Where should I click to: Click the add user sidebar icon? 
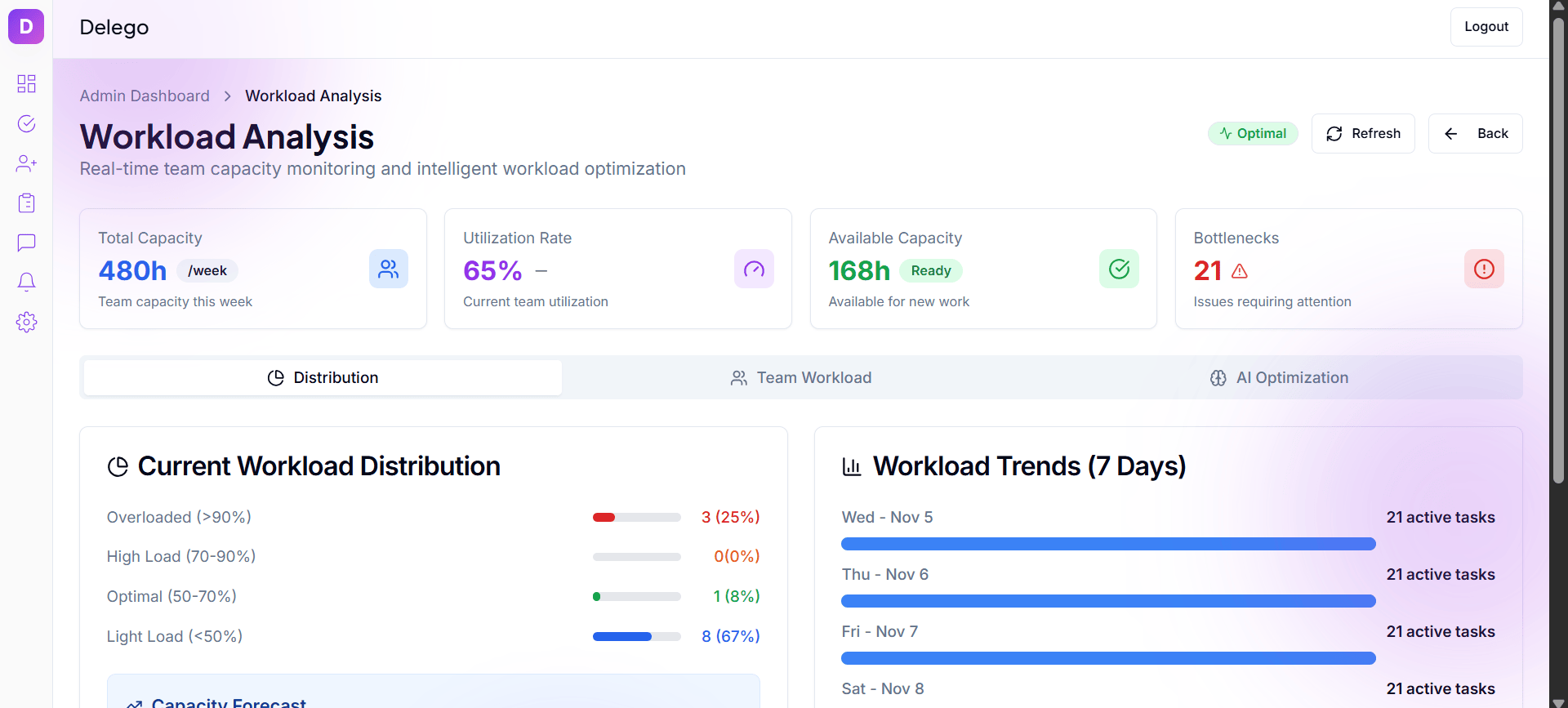26,163
